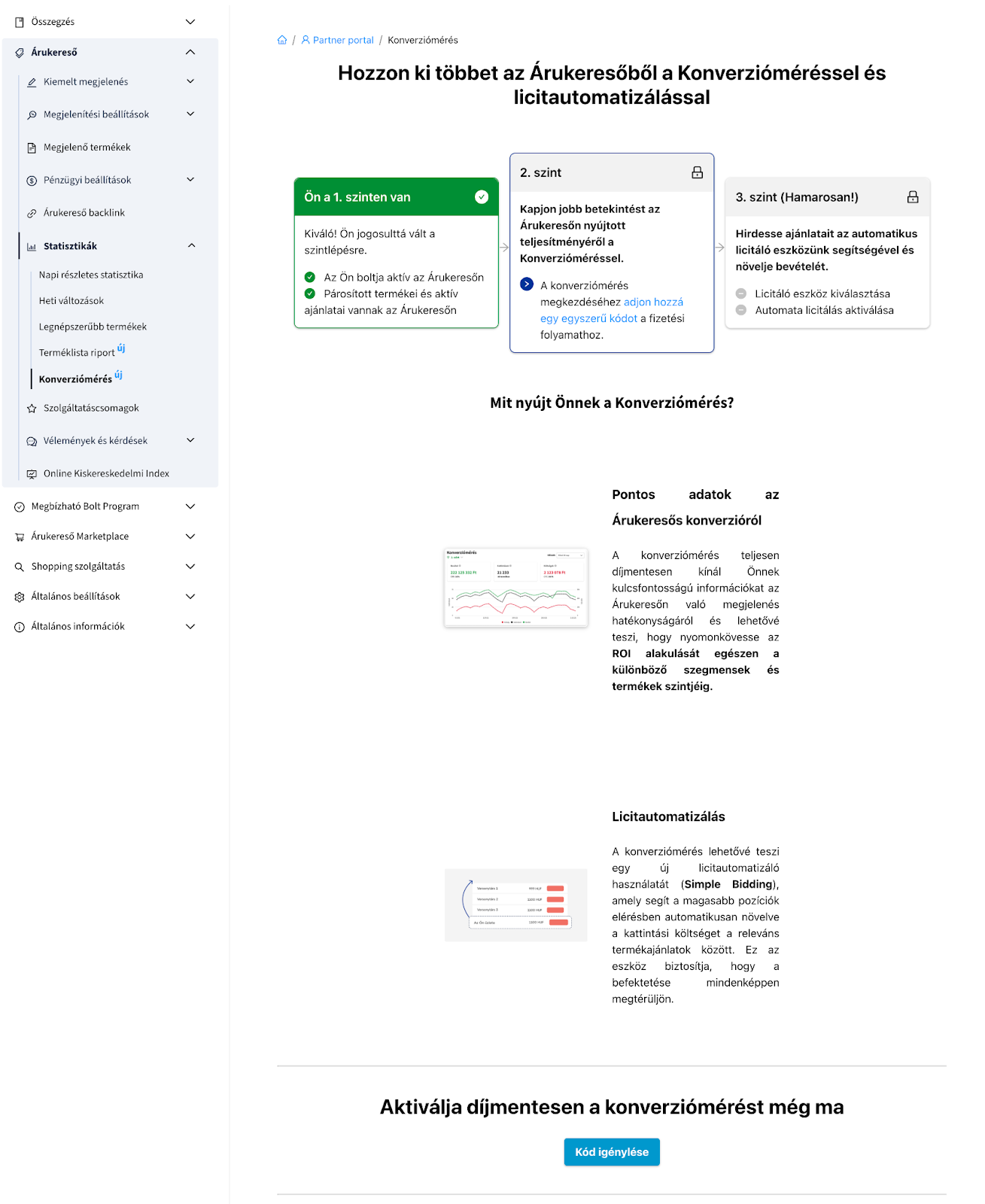The image size is (985, 1204).
Task: Open Online Kiskereskedelmi Index
Action: point(106,474)
